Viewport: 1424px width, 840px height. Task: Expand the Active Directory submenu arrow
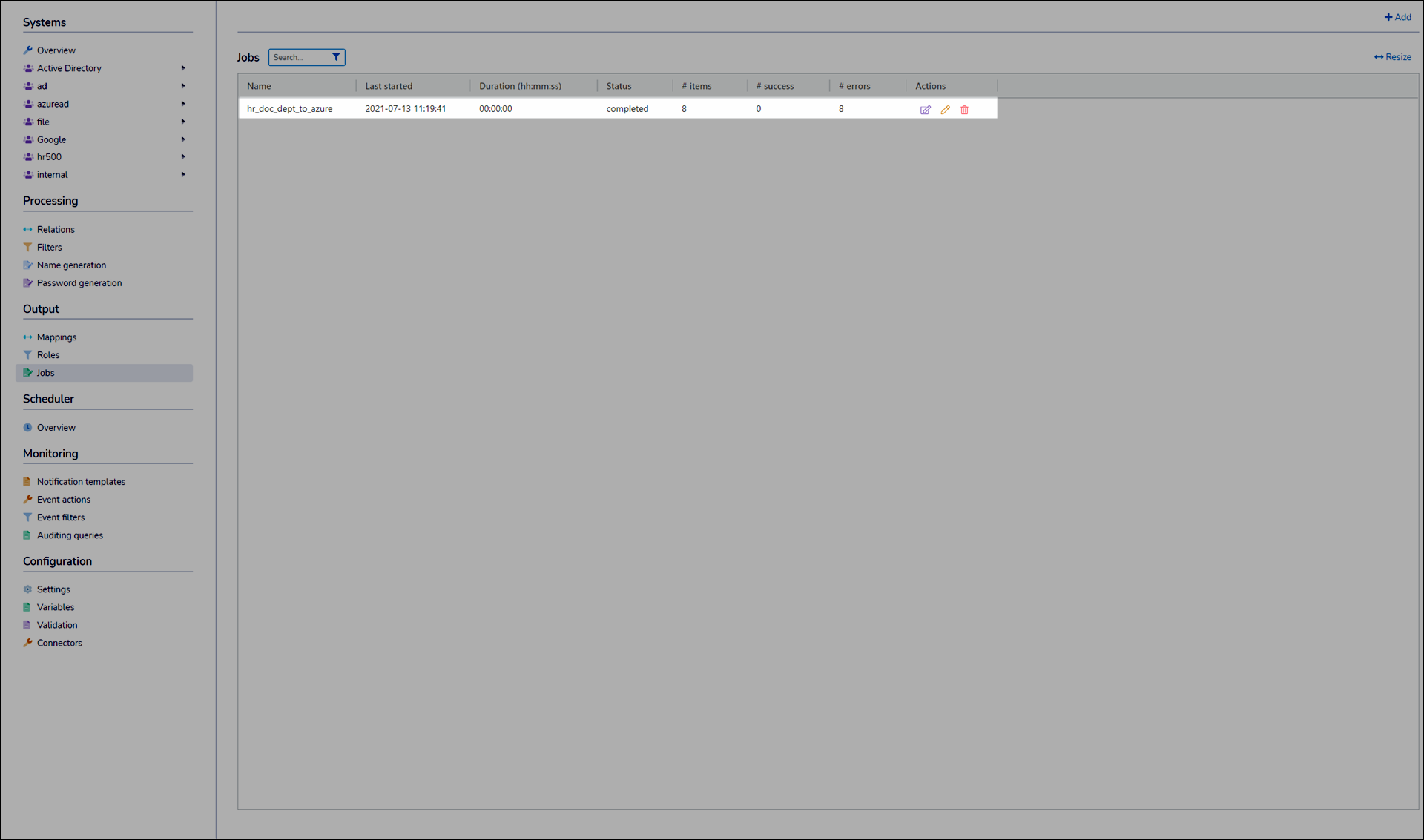click(183, 68)
